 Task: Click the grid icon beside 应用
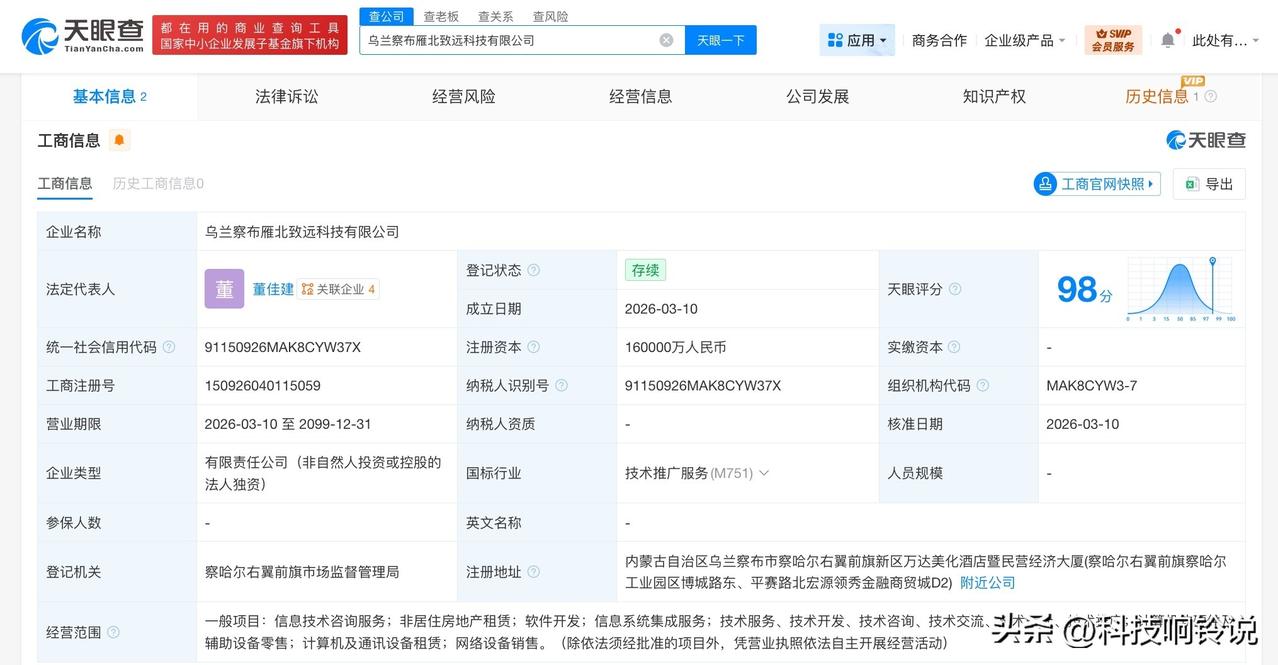point(835,38)
